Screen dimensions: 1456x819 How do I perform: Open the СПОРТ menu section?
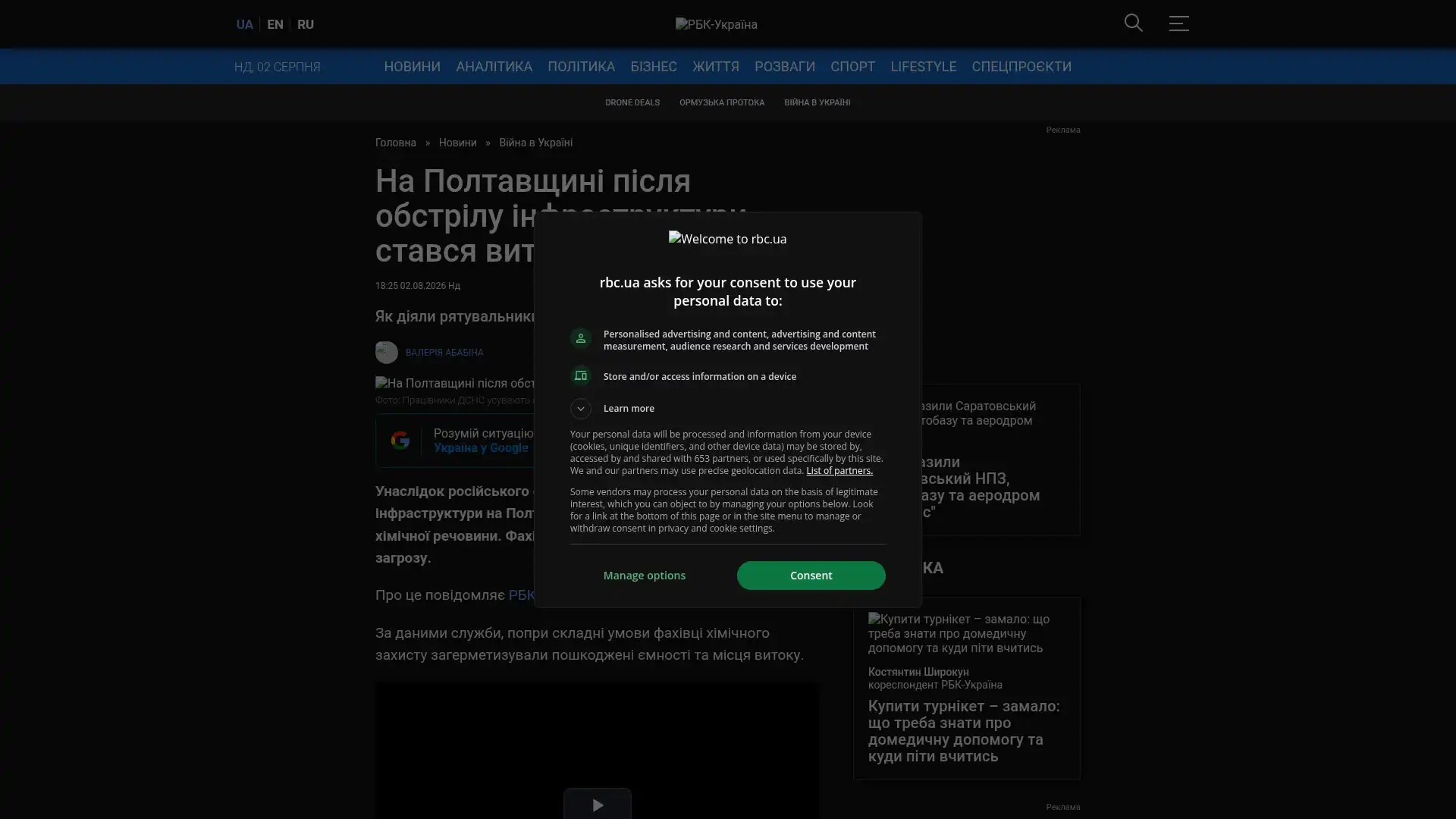tap(852, 67)
